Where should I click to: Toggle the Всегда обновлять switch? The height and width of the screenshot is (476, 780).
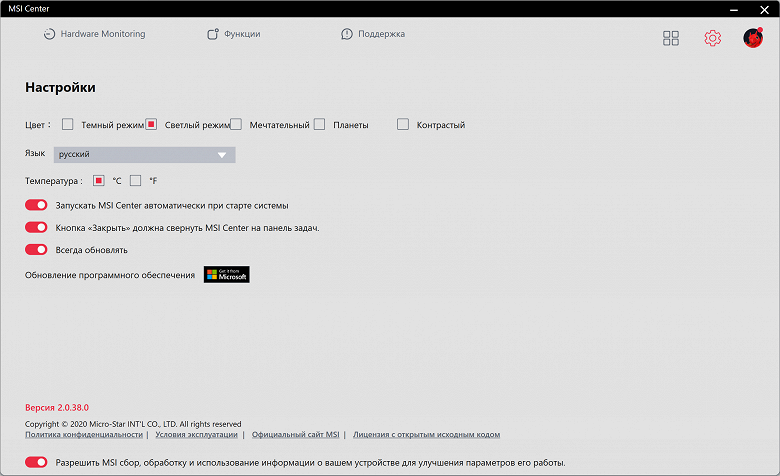click(x=36, y=249)
